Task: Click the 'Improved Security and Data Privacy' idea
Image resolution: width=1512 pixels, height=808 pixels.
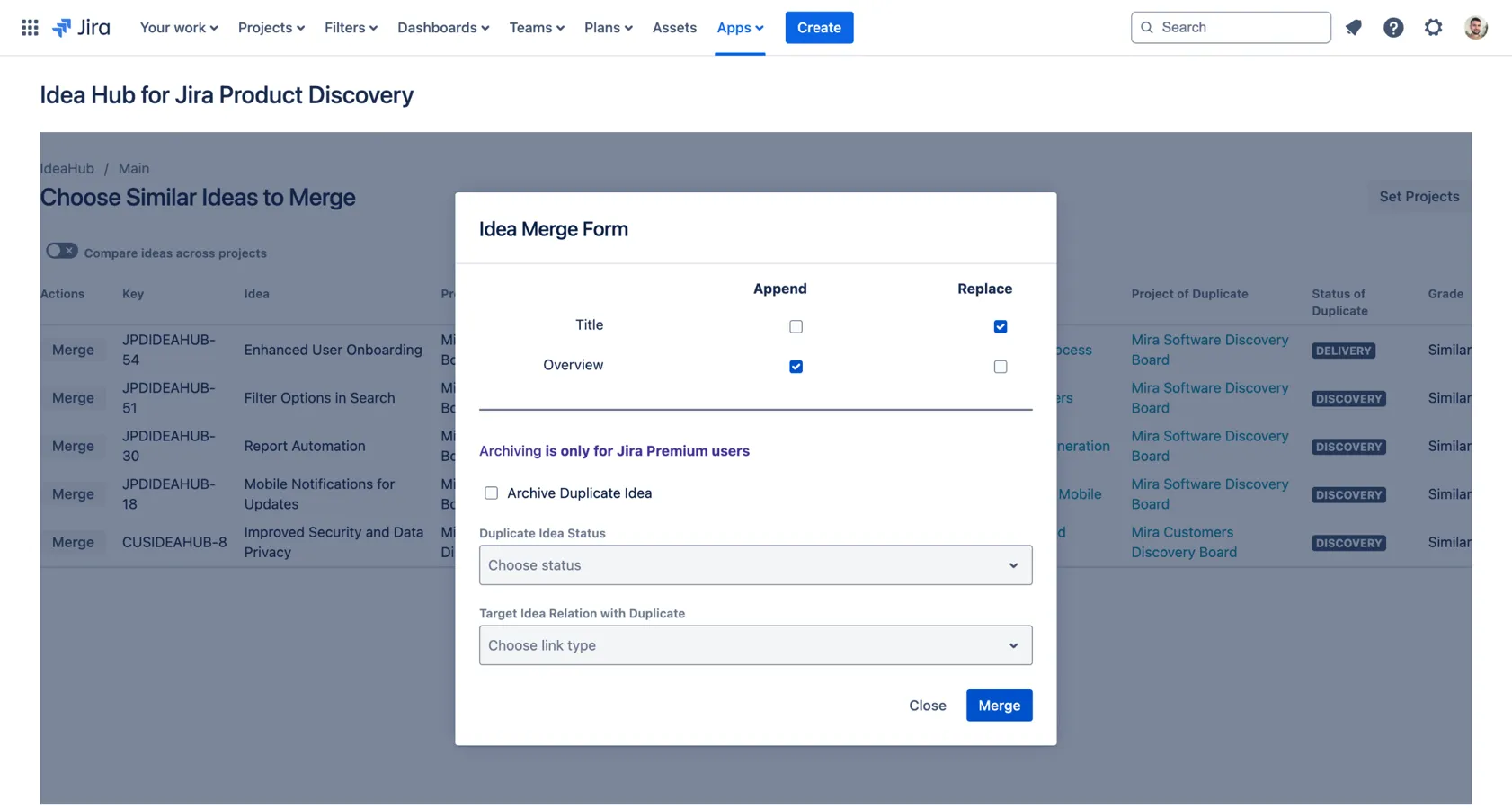Action: (334, 542)
